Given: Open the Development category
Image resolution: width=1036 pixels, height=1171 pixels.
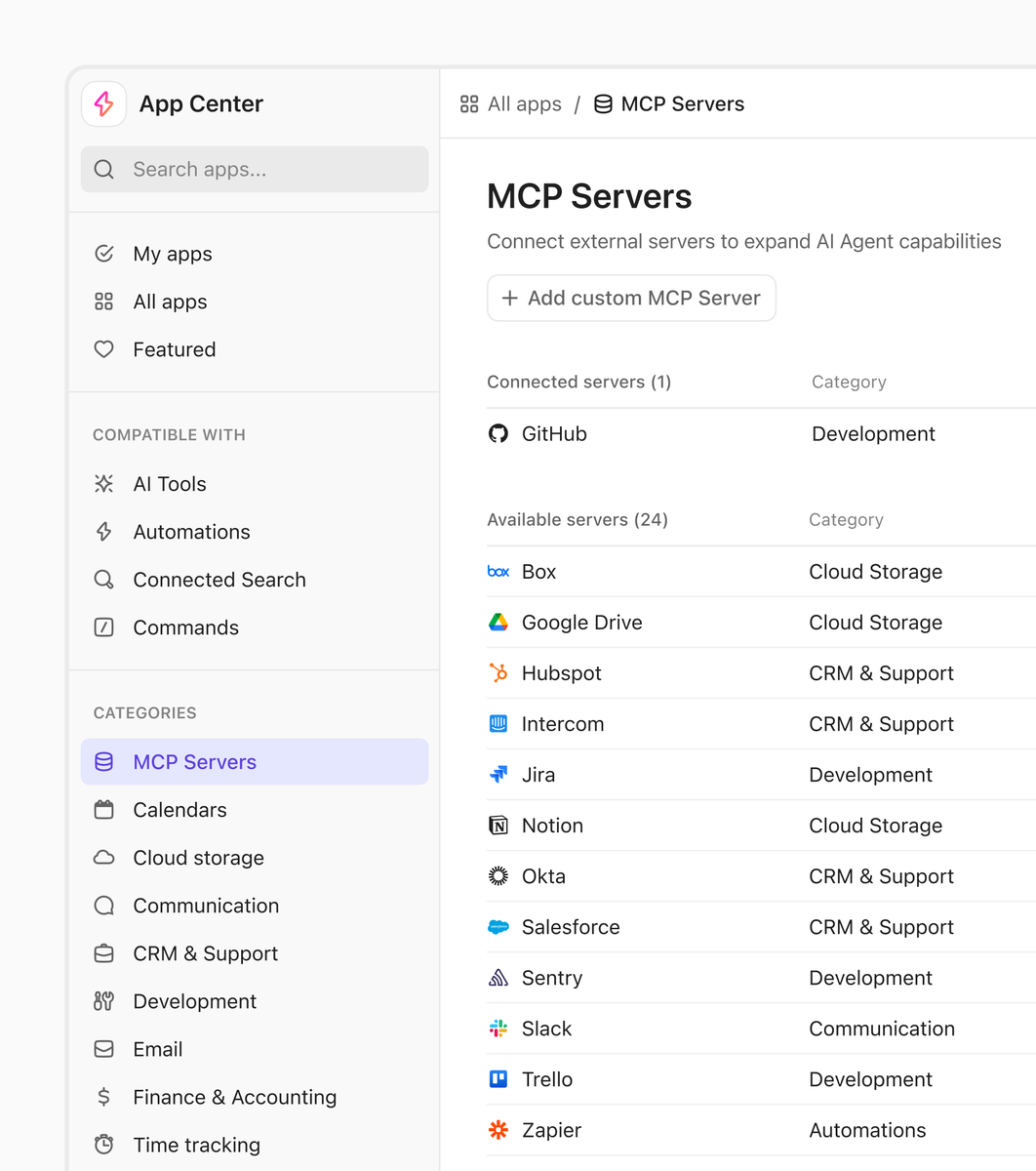Looking at the screenshot, I should pyautogui.click(x=255, y=1001).
